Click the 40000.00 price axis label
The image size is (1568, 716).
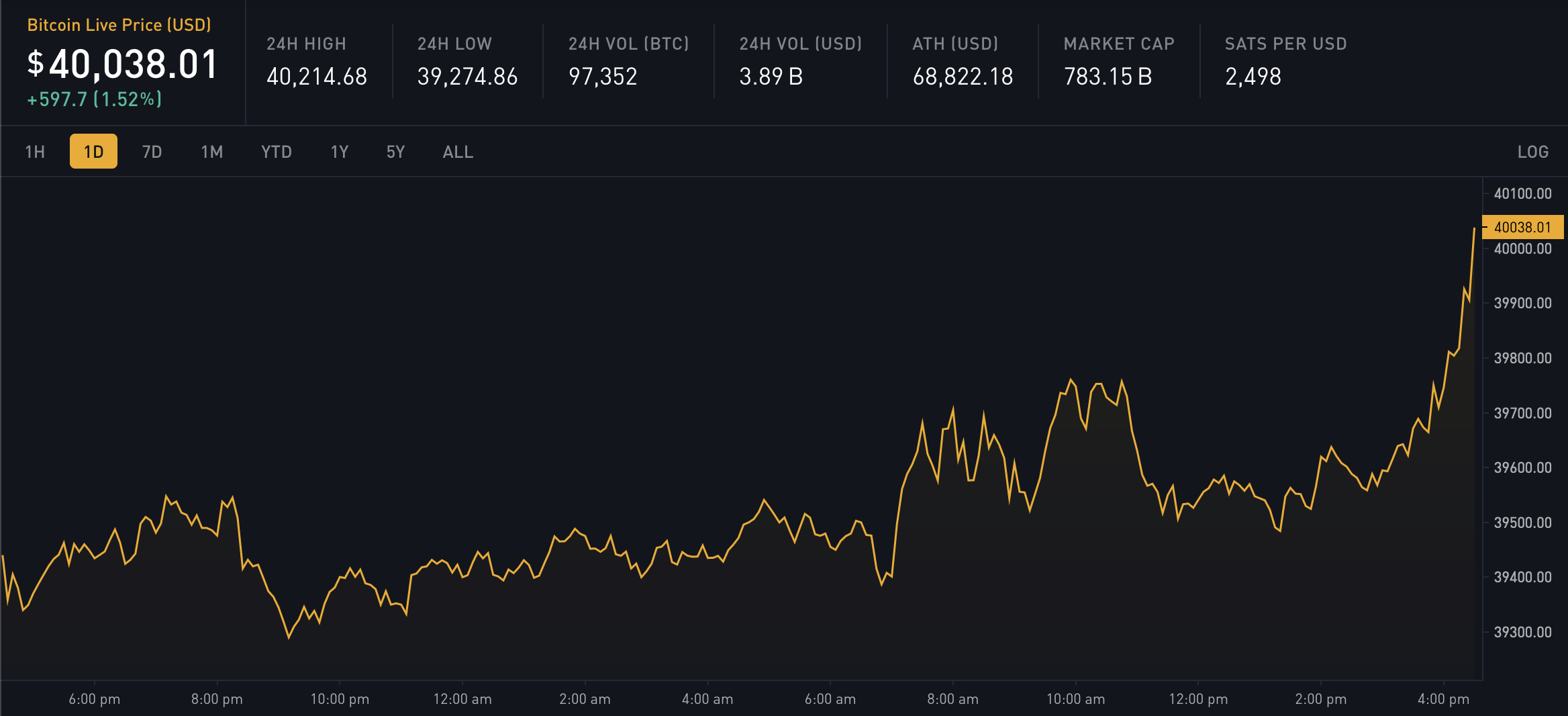(1522, 249)
